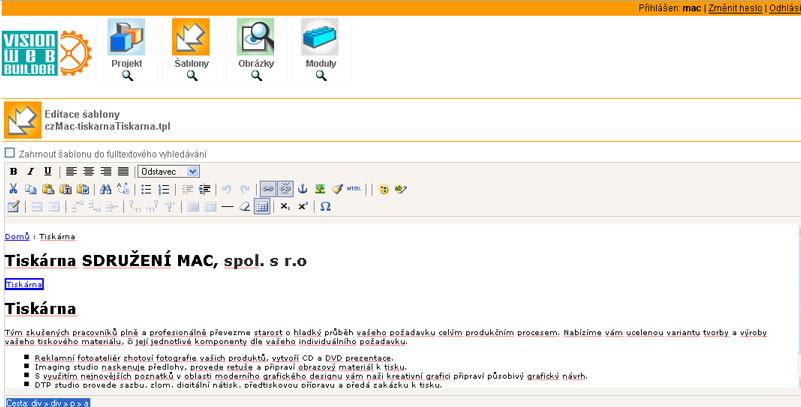
Task: Apply subscript formatting
Action: (285, 207)
